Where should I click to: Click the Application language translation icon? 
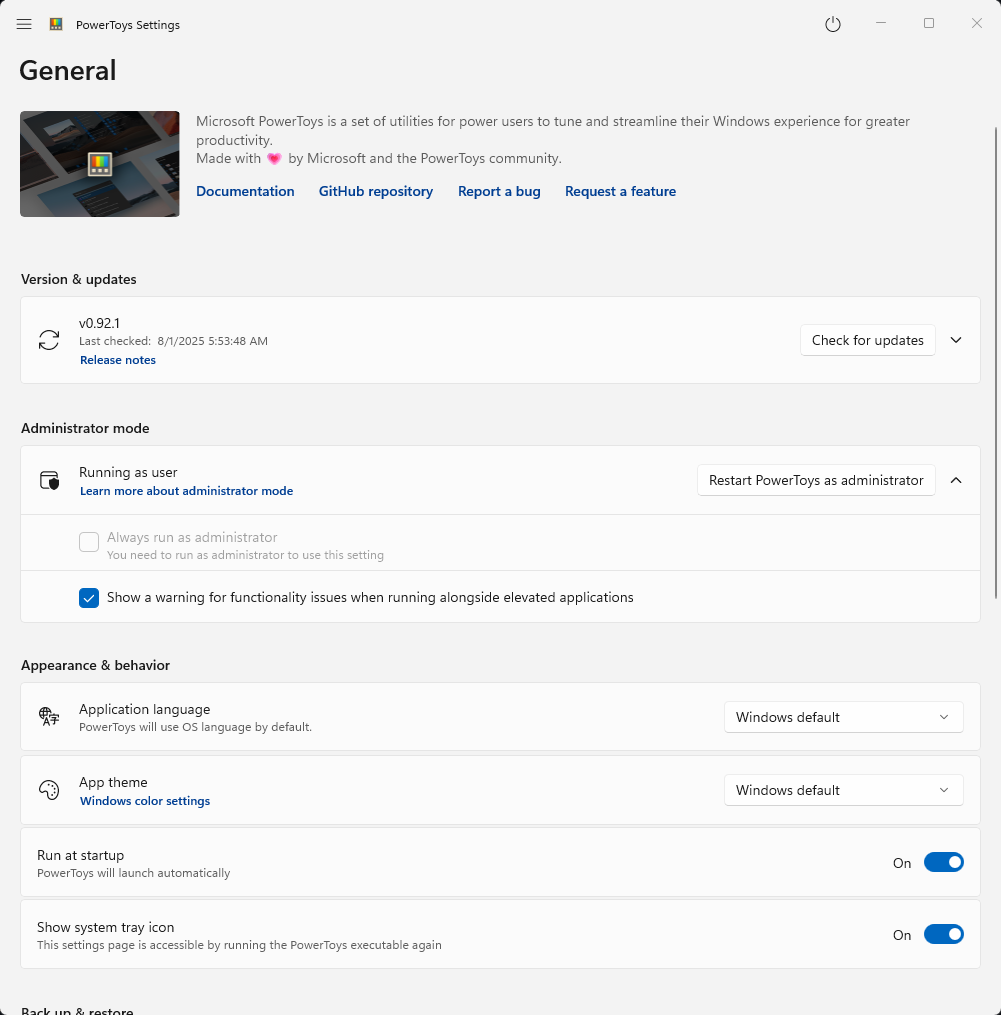tap(49, 717)
